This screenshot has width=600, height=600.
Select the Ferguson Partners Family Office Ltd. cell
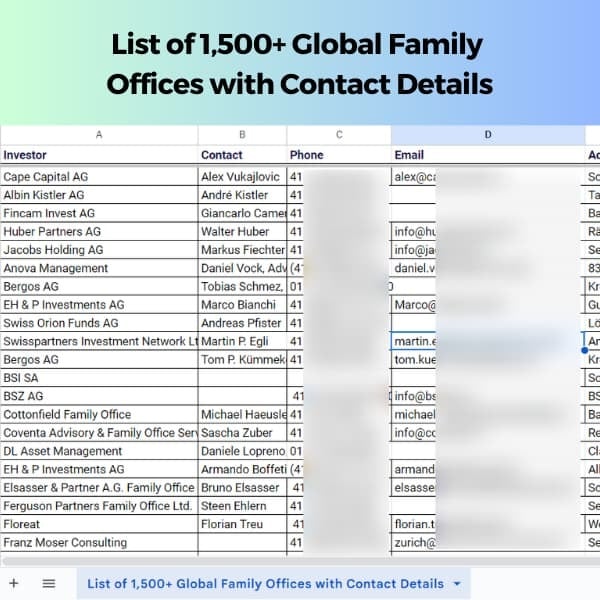(99, 506)
